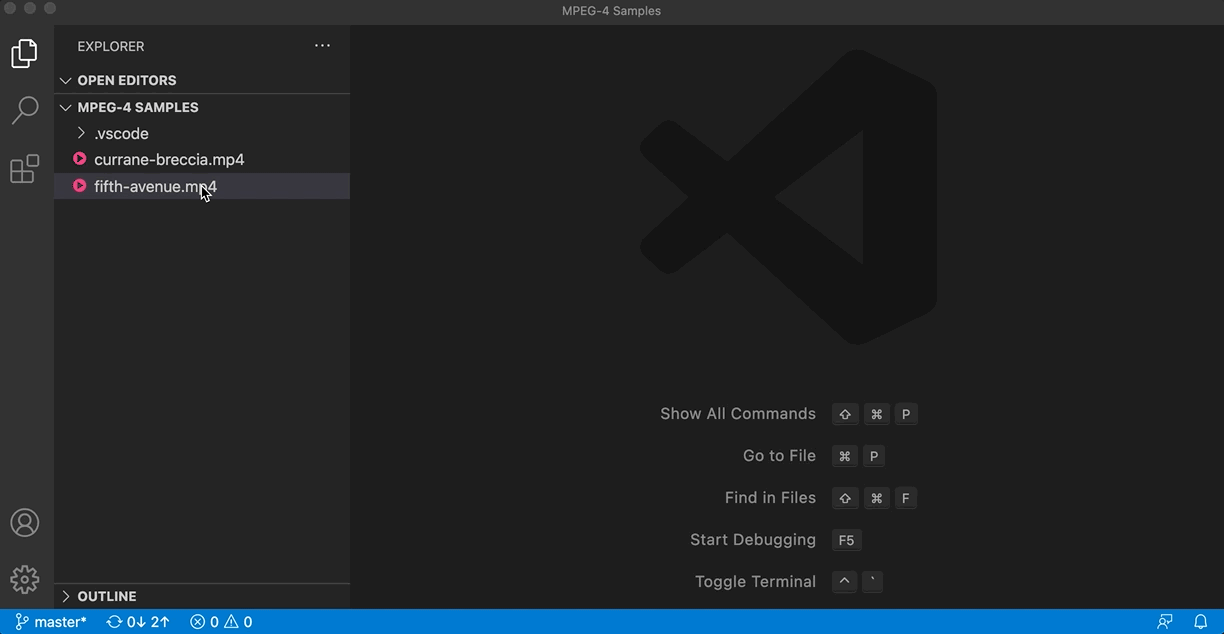The image size is (1224, 634).
Task: Click the EXPLORER panel title
Action: (x=111, y=46)
